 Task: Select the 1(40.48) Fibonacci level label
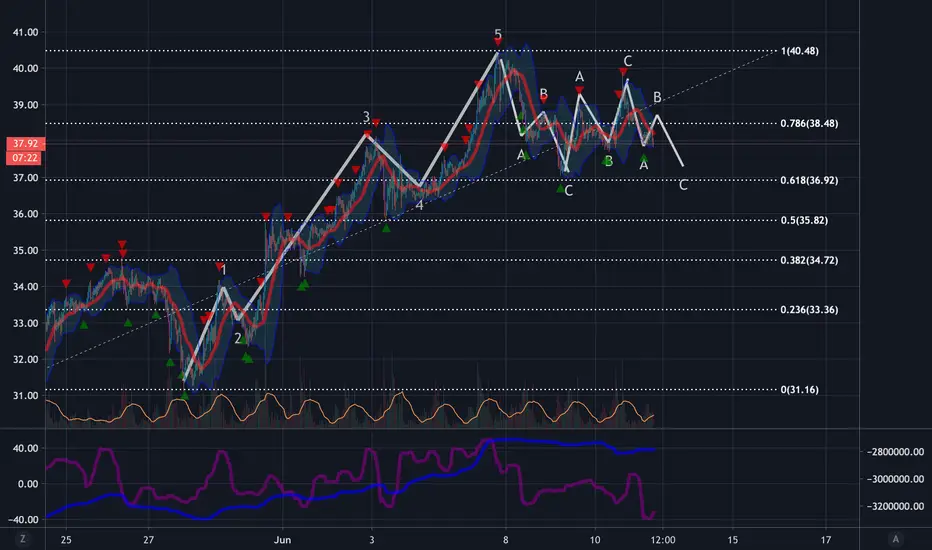(x=799, y=51)
